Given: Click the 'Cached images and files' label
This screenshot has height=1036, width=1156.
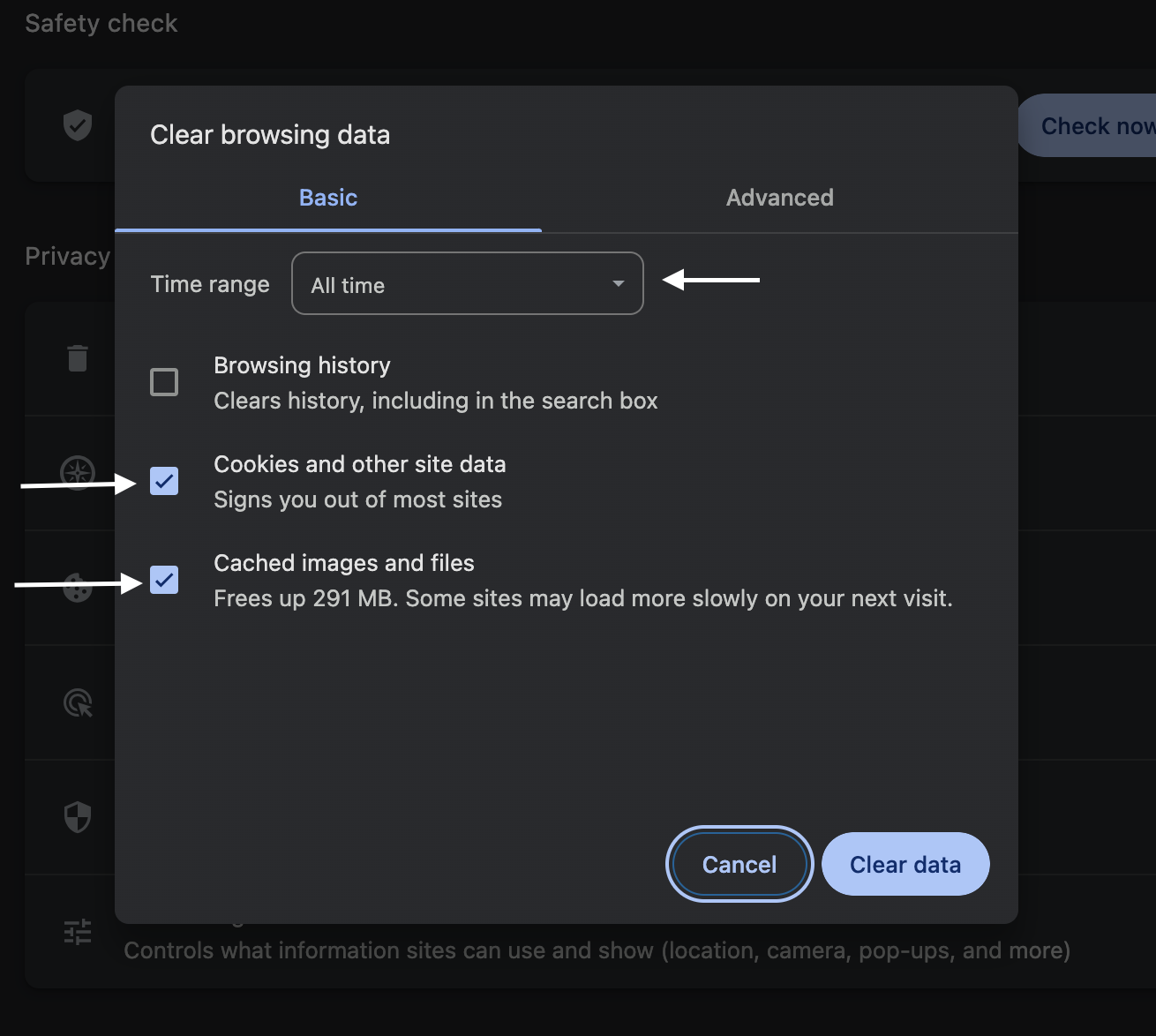Looking at the screenshot, I should pyautogui.click(x=344, y=563).
